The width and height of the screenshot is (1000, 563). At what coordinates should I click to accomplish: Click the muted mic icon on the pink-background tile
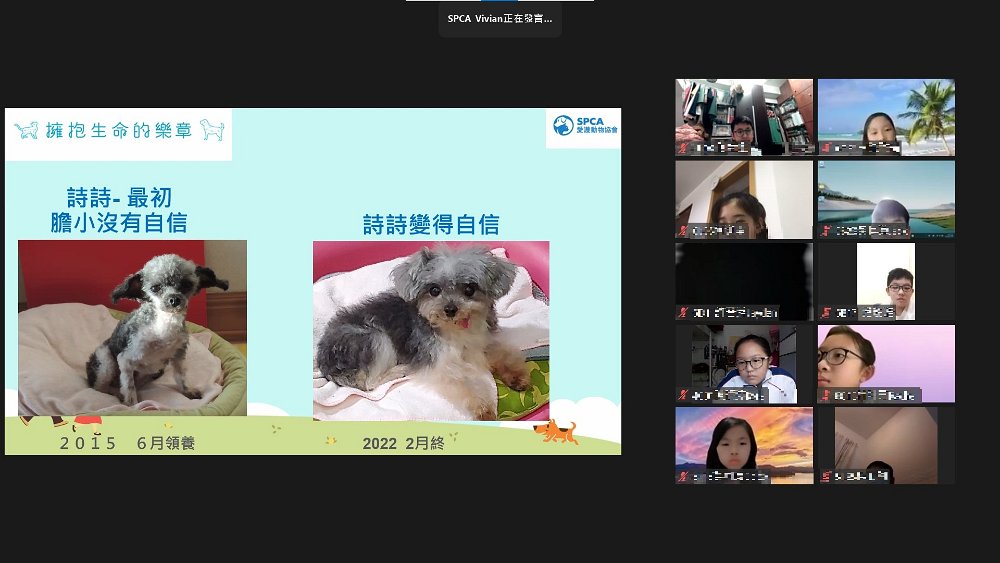coord(826,395)
